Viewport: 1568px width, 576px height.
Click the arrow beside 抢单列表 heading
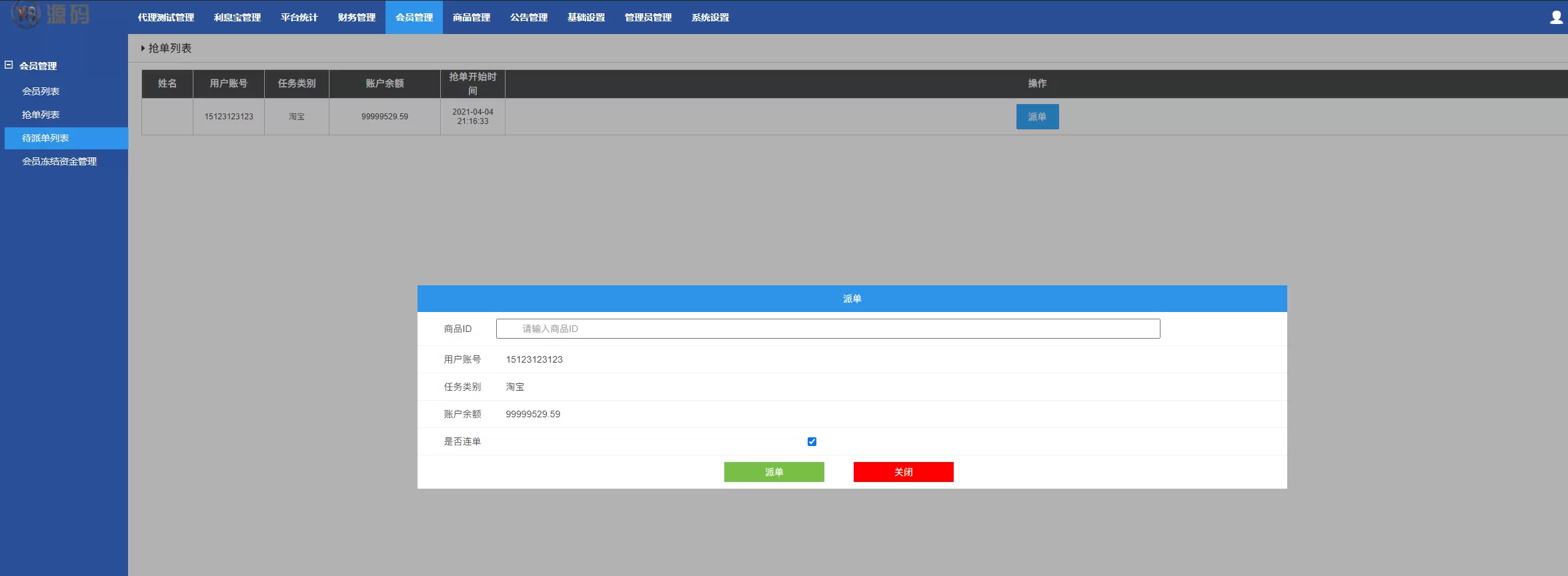click(x=143, y=49)
